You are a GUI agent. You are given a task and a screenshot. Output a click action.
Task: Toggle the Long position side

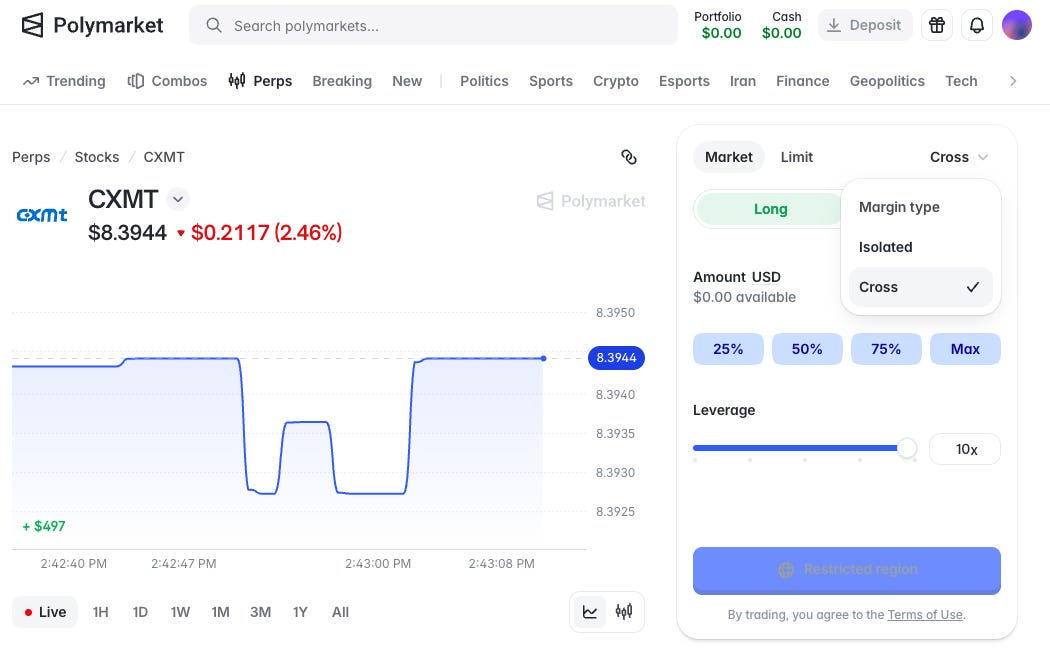(x=770, y=209)
